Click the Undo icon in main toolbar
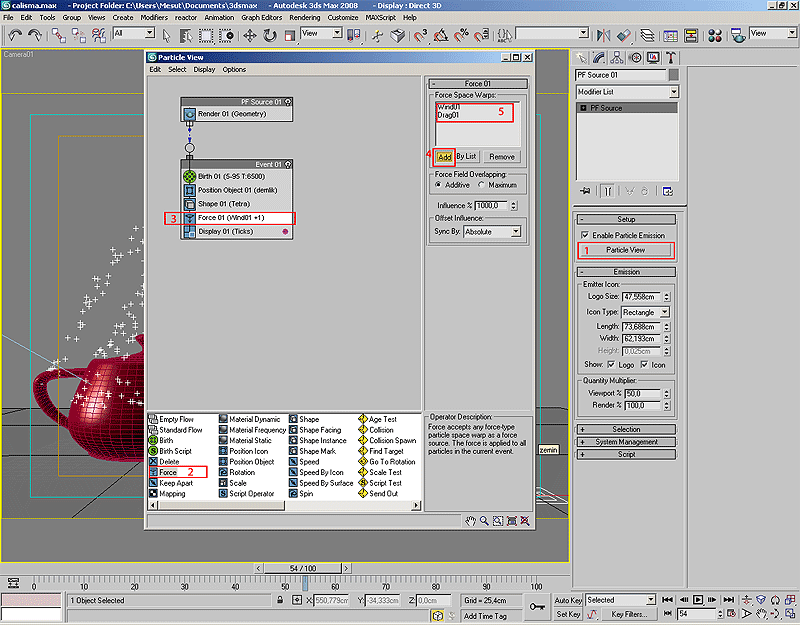The image size is (800, 625). tap(15, 34)
